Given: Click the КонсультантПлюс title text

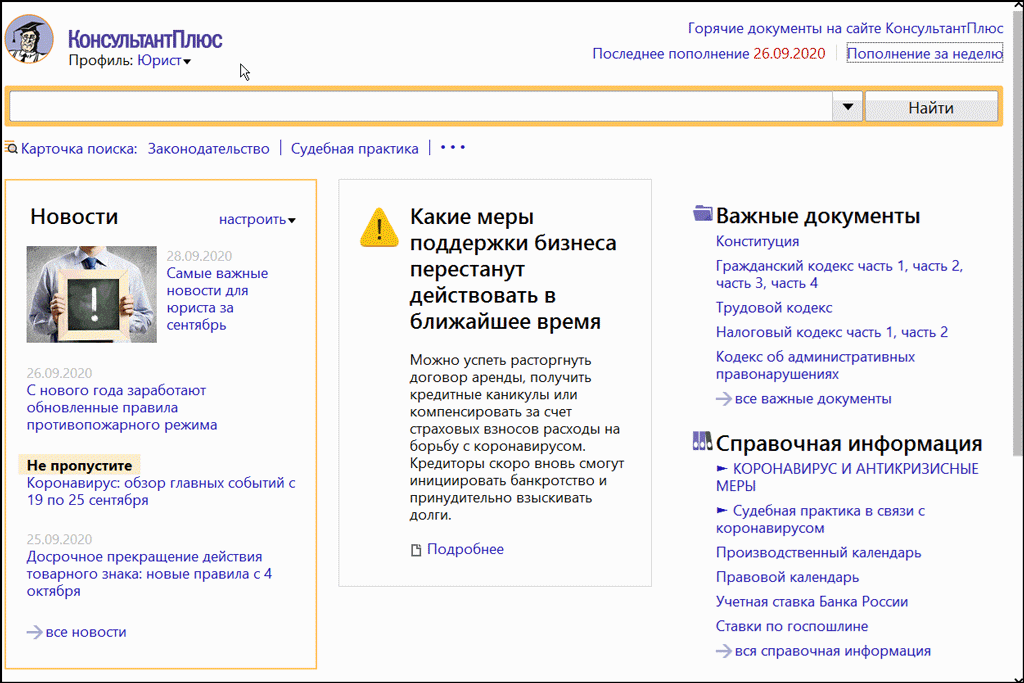Looking at the screenshot, I should click(145, 40).
